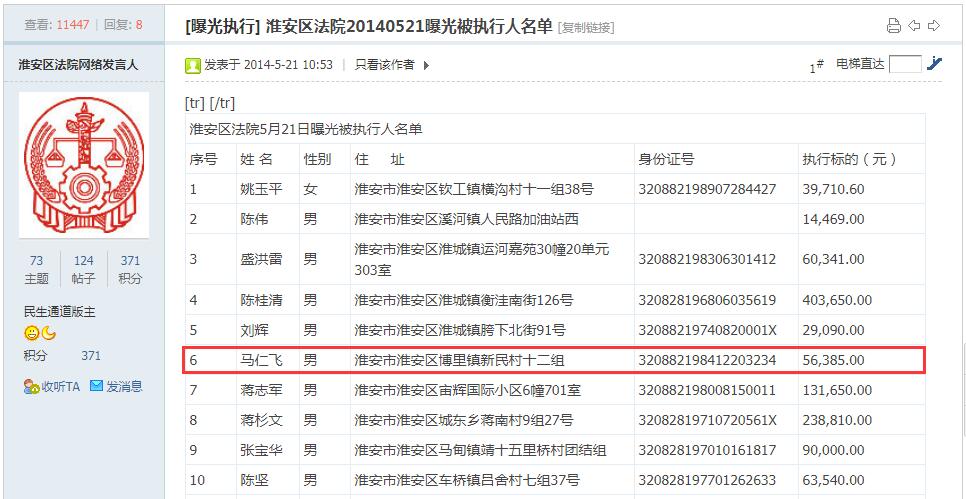Click the 曝光执行 category tag in title
Image resolution: width=966 pixels, height=499 pixels.
pyautogui.click(x=225, y=26)
